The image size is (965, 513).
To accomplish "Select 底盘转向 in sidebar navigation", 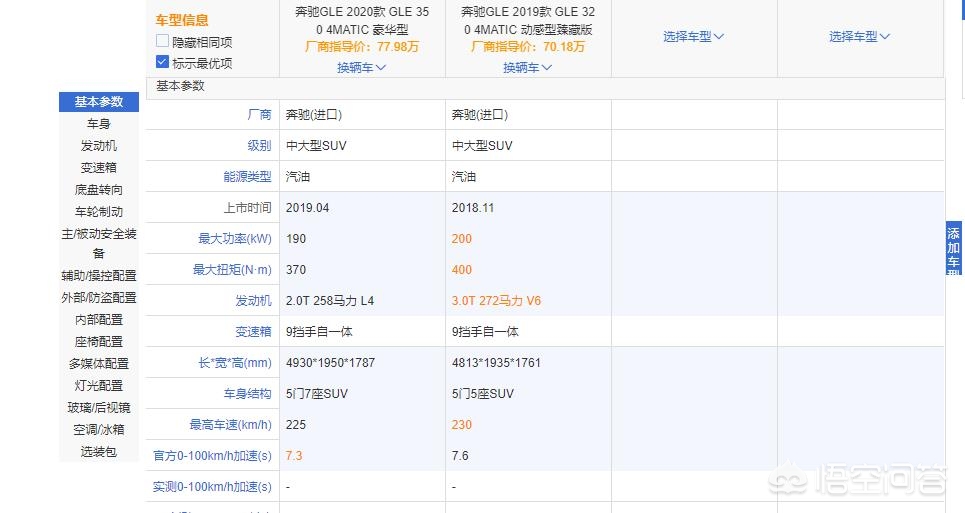I will (x=99, y=189).
